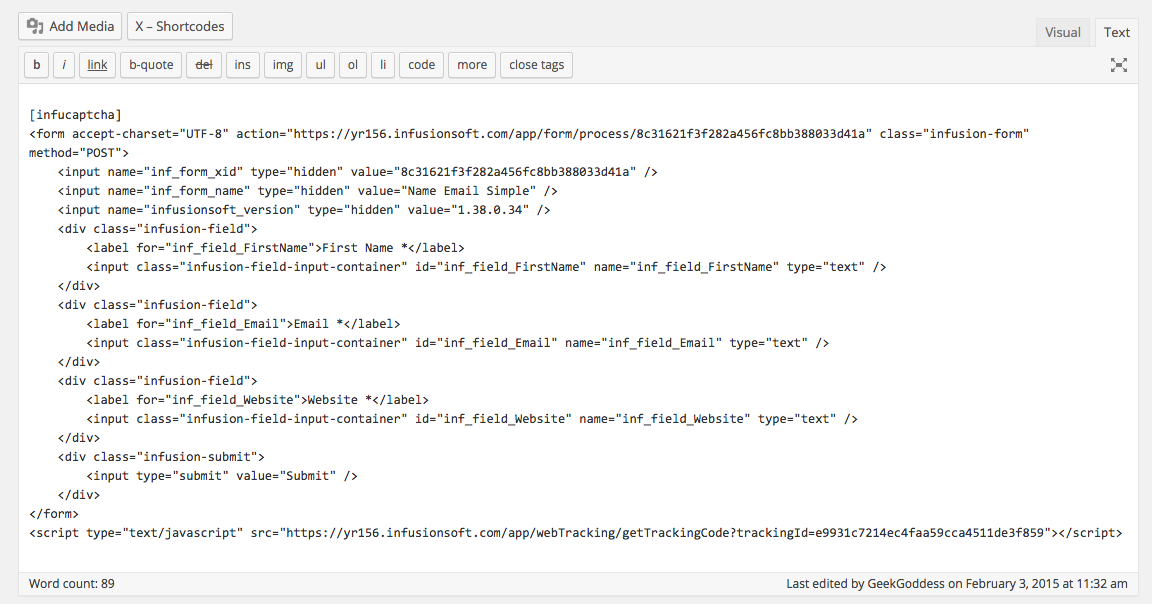Click the [infucaptcha] shortcode text
Image resolution: width=1152 pixels, height=604 pixels.
(75, 115)
